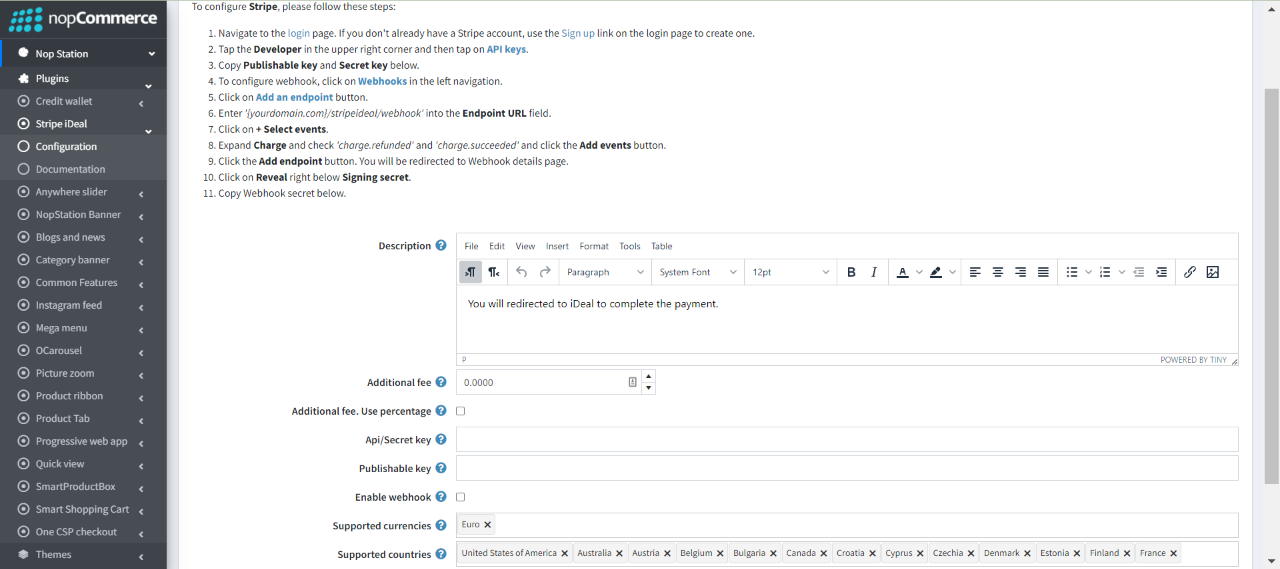Check the Enable webhook checkbox
1280x569 pixels.
click(461, 497)
